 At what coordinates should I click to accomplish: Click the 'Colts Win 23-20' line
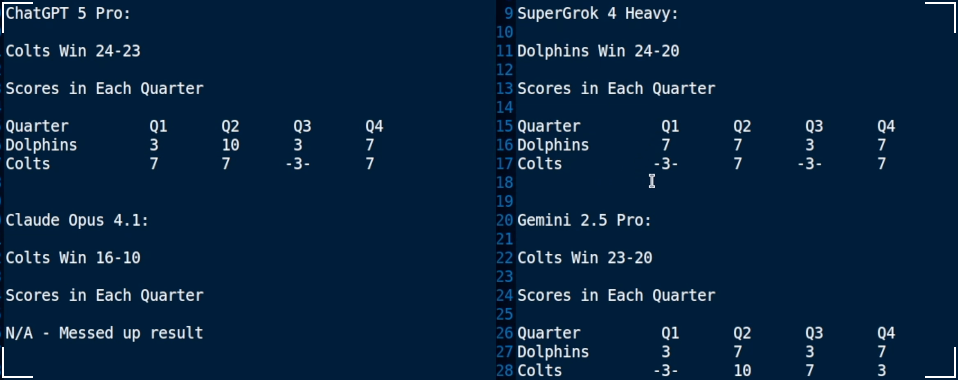pyautogui.click(x=585, y=258)
